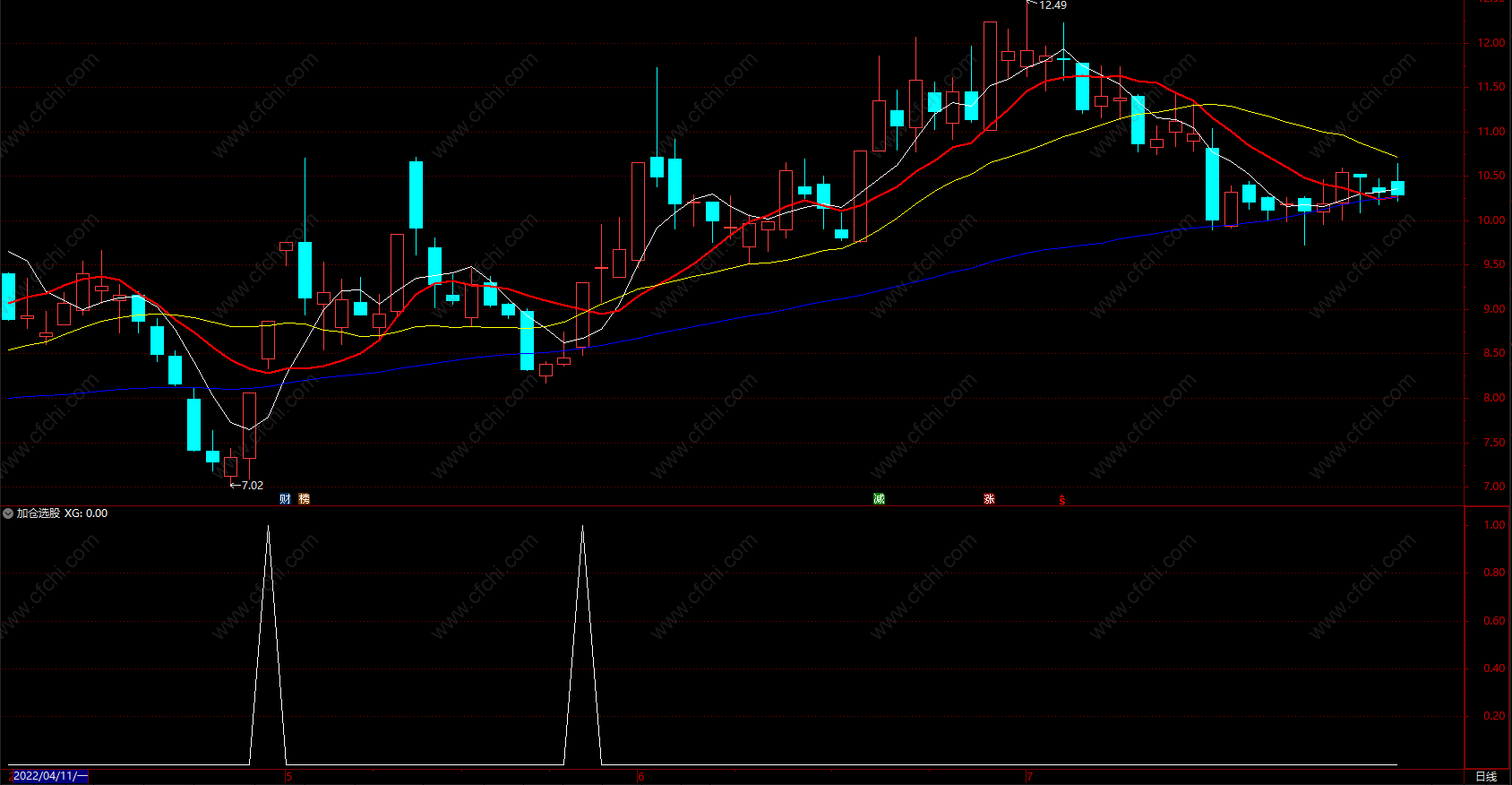
Task: Click the 12.49 high price label
Action: click(x=1052, y=5)
